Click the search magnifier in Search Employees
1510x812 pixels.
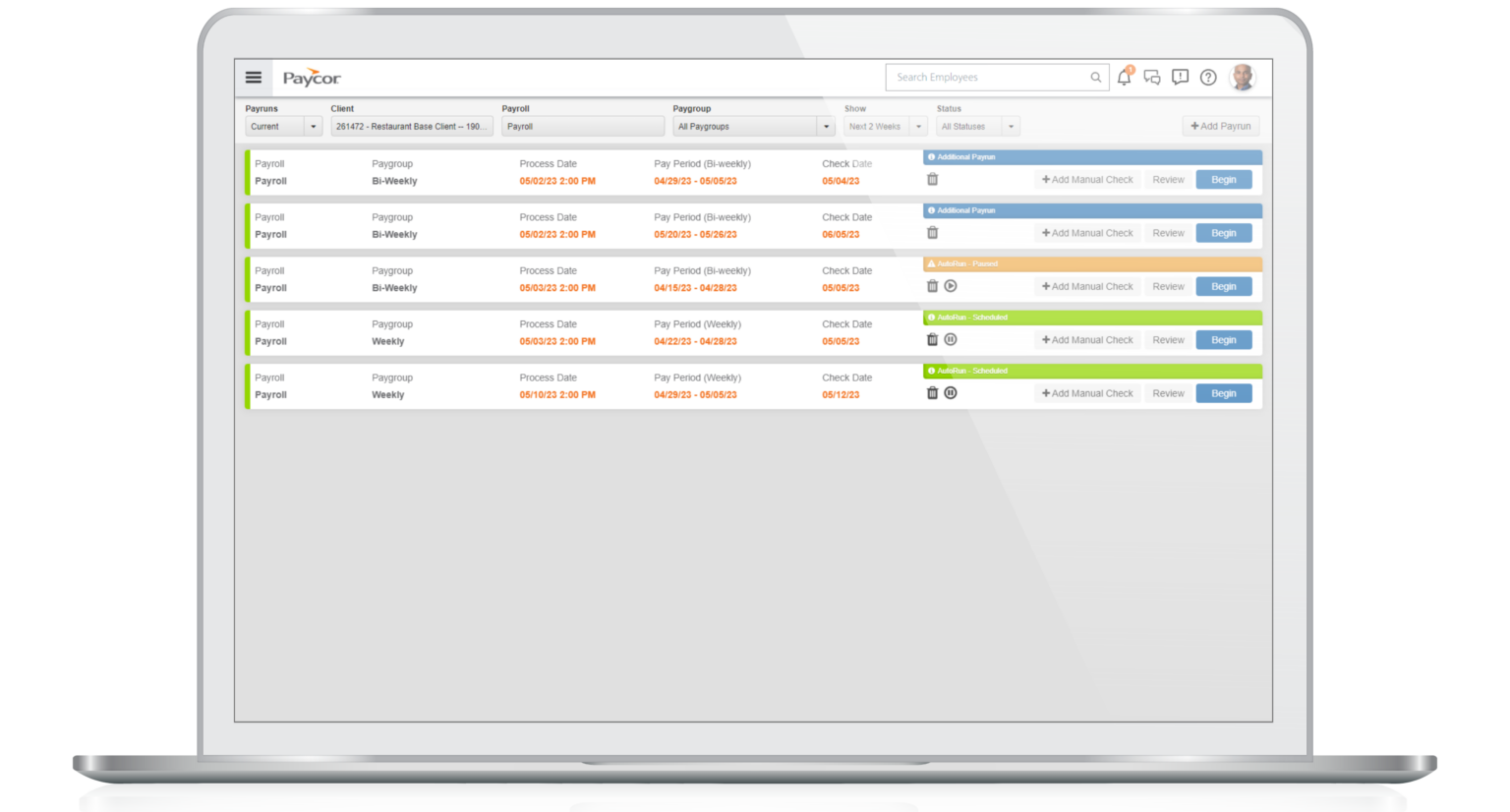tap(1095, 77)
